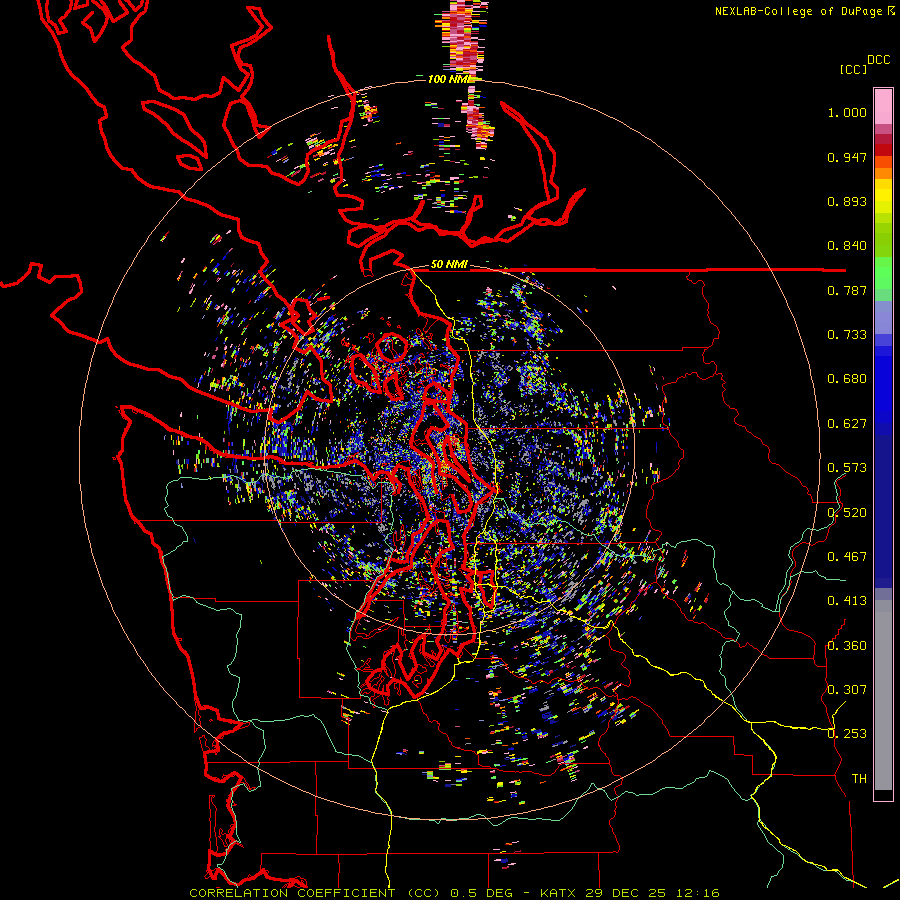Click the 0.467 scale value
Viewport: 900px width, 900px height.
click(847, 557)
